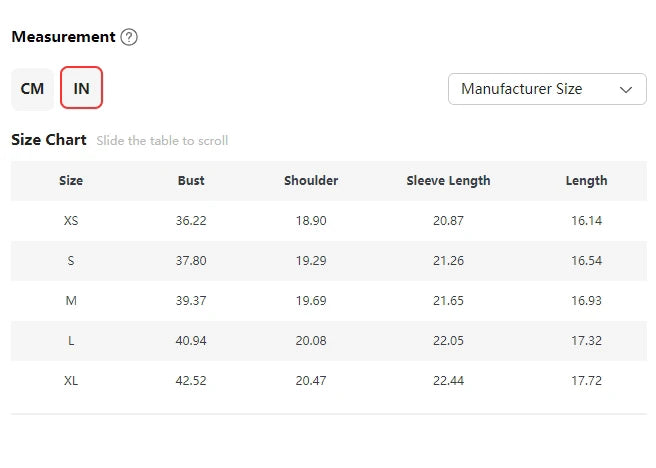The image size is (656, 468).
Task: Select the XS size row
Action: [x=71, y=220]
